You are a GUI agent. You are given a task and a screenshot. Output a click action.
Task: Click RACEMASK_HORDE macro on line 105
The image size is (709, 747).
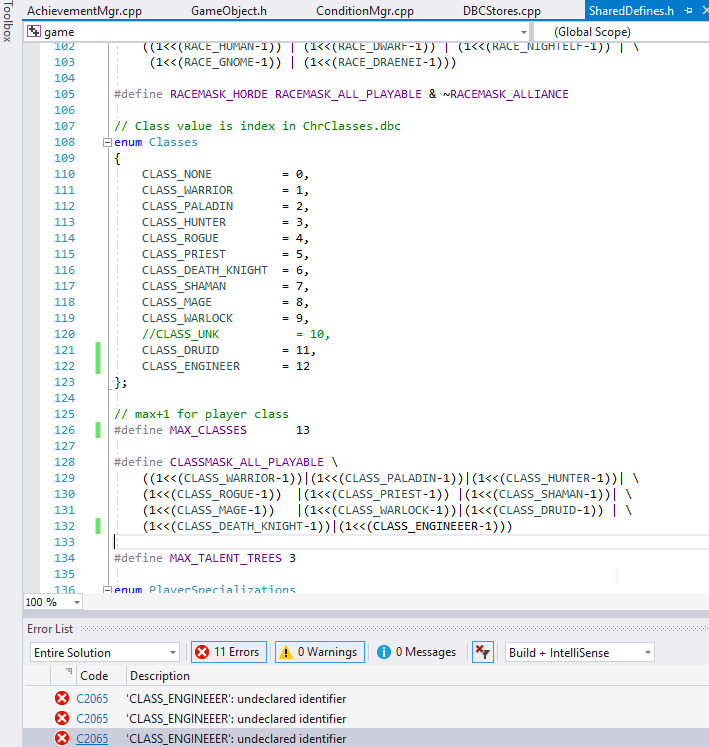tap(219, 94)
